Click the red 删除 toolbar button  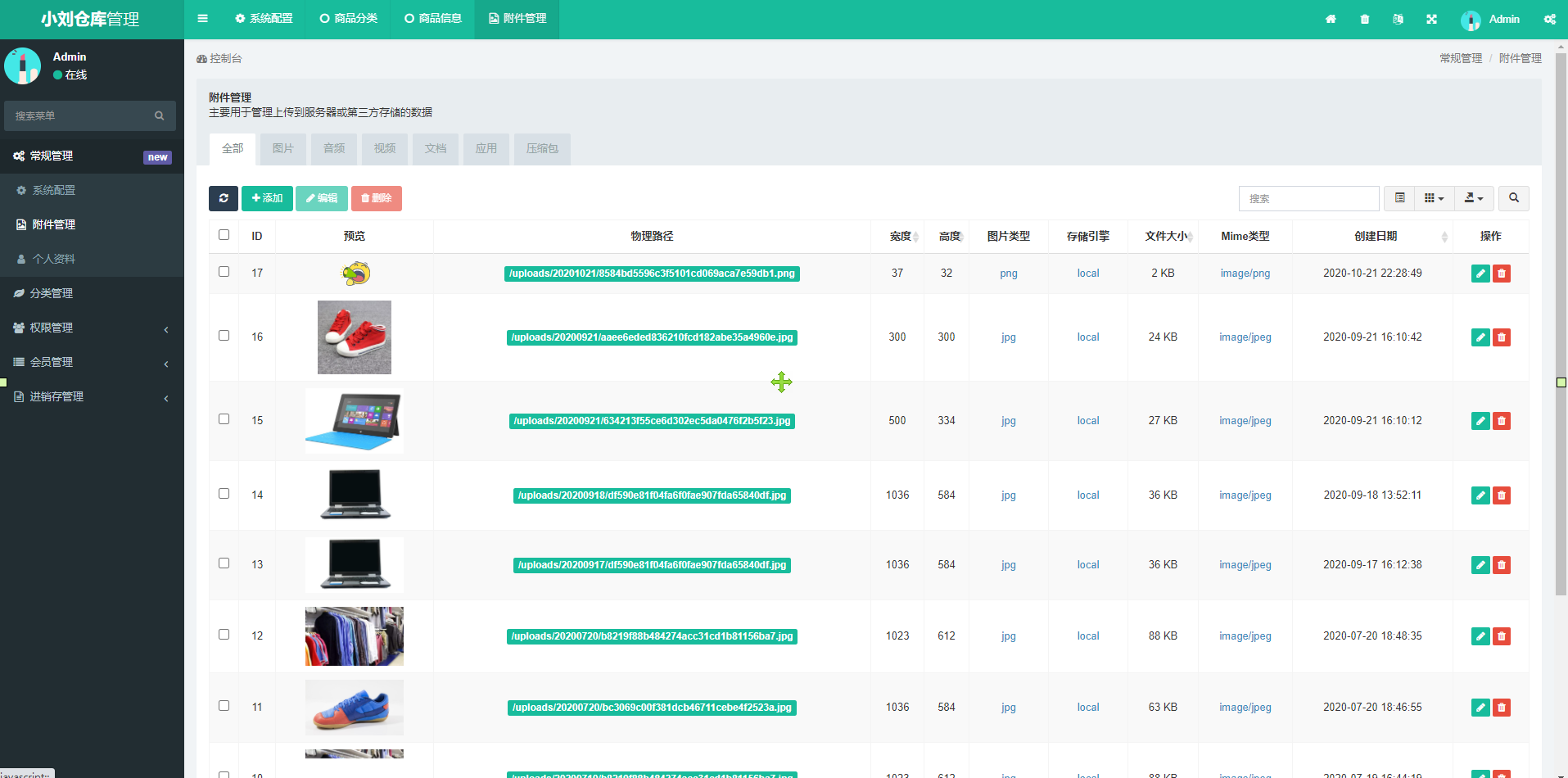click(377, 198)
